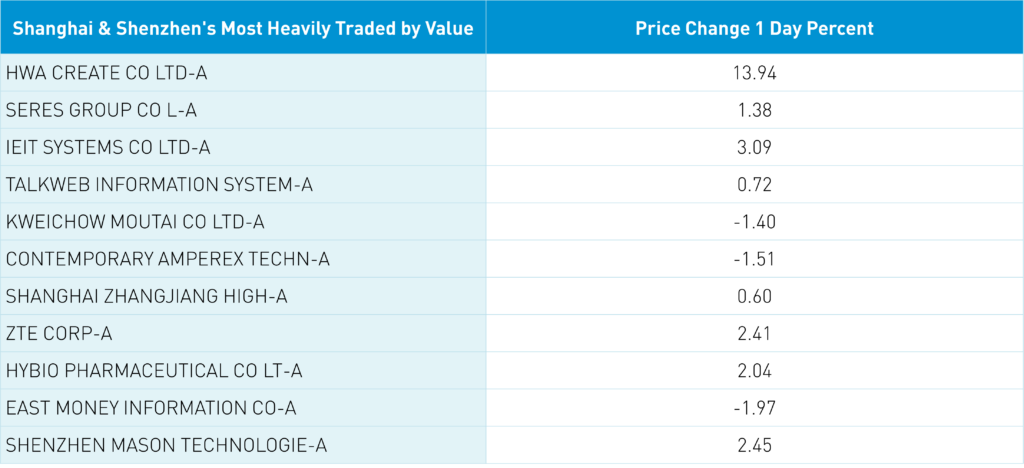Select SHENZHEN MASON TECHNOLOGIE-A stock name
The height and width of the screenshot is (468, 1024).
click(x=166, y=445)
